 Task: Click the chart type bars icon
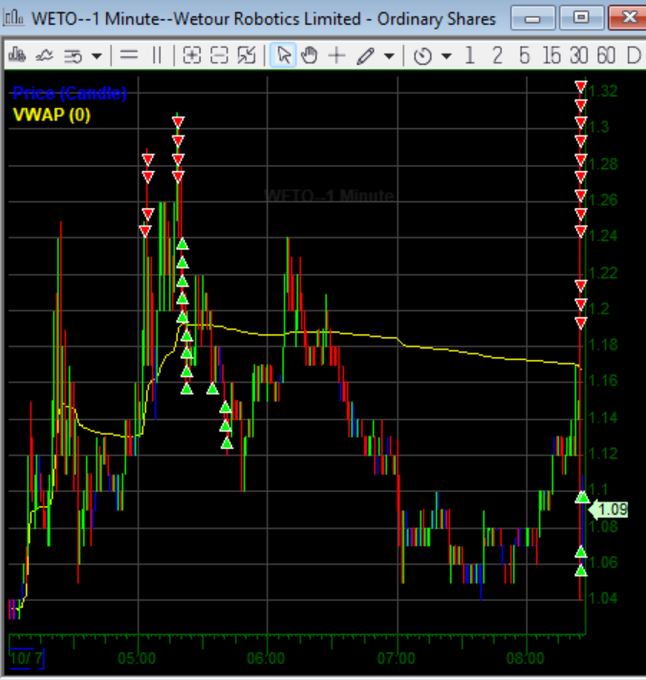tap(17, 56)
